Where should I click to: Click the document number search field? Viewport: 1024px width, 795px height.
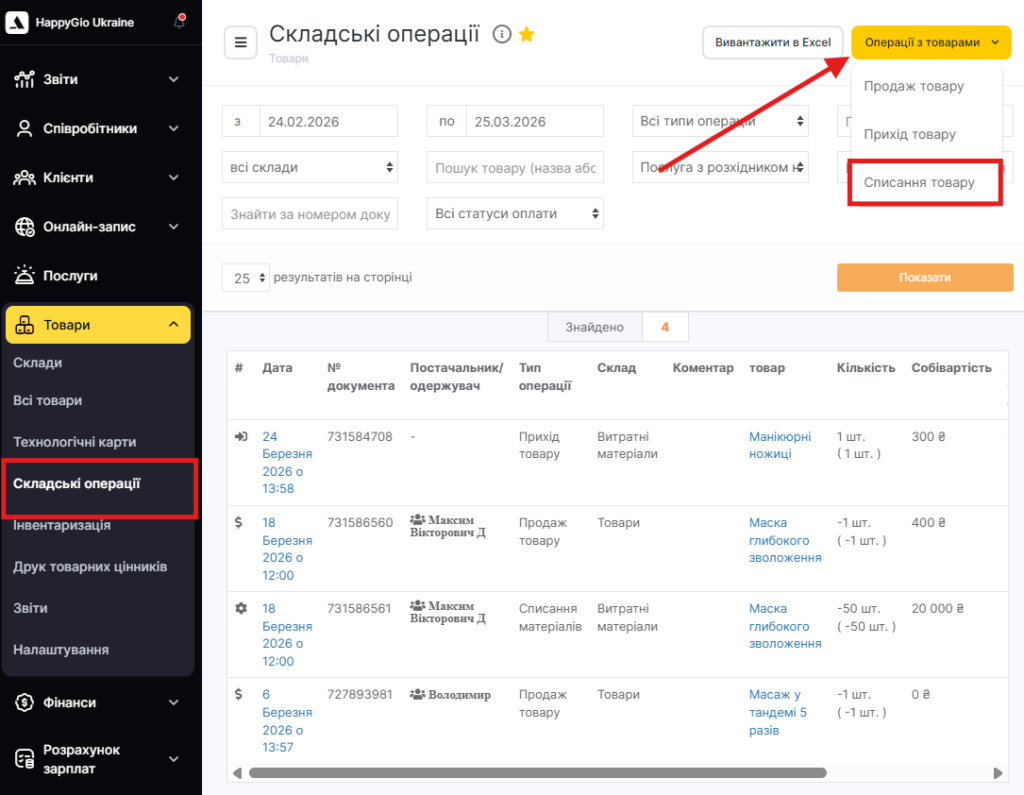coord(309,213)
